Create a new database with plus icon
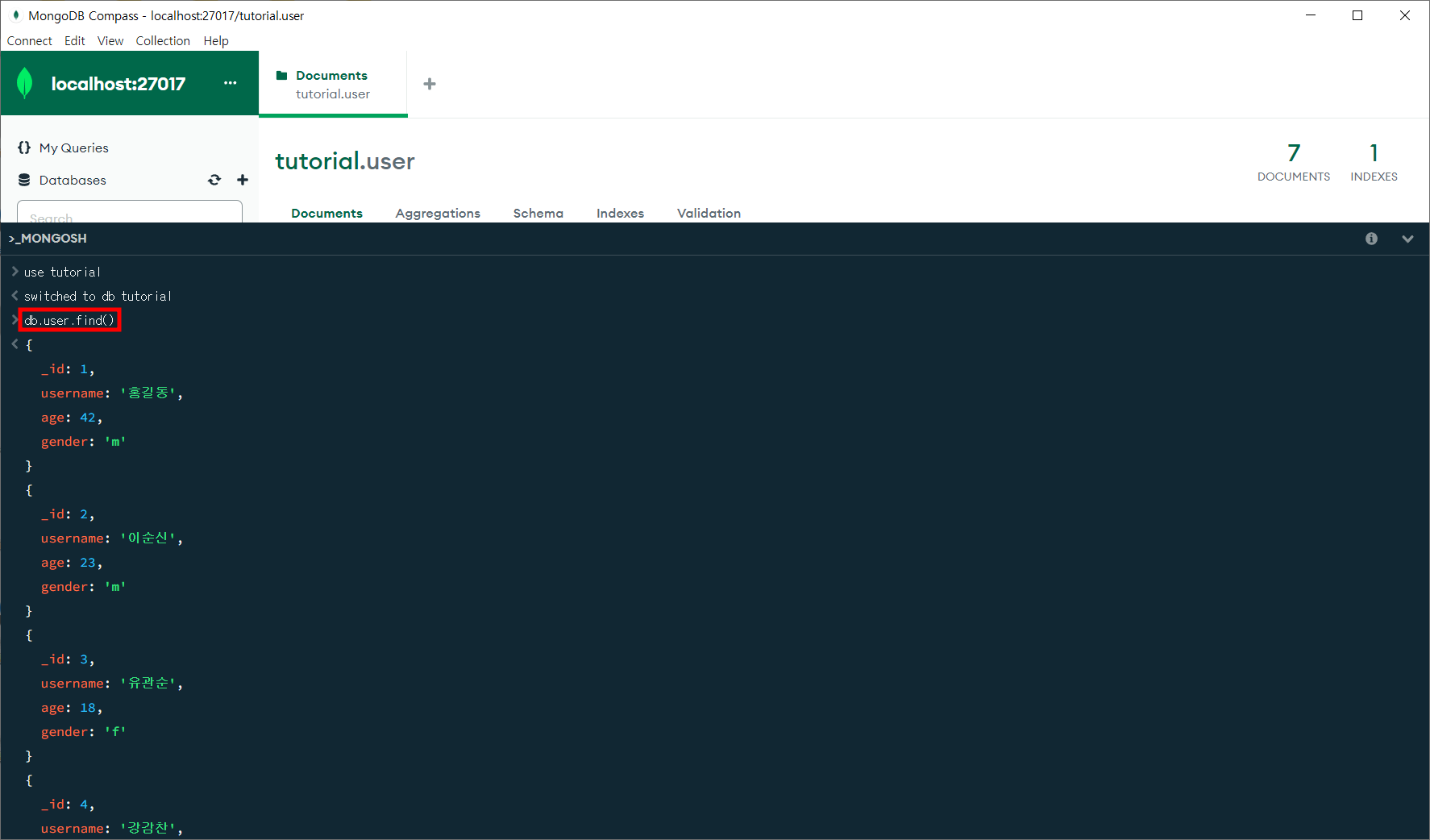Viewport: 1430px width, 840px height. (243, 180)
